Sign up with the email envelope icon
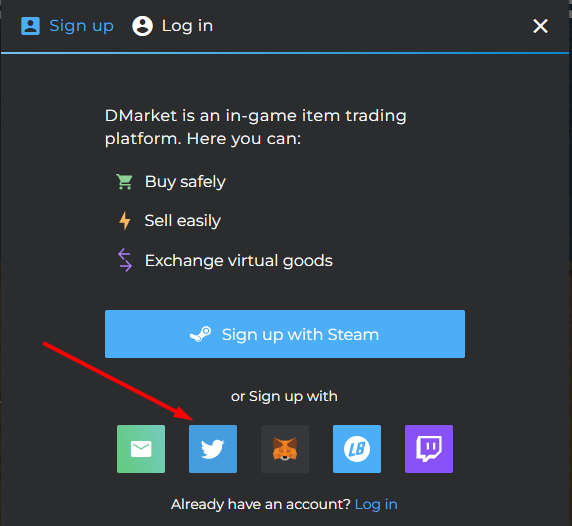Viewport: 572px width, 526px height. pos(141,449)
